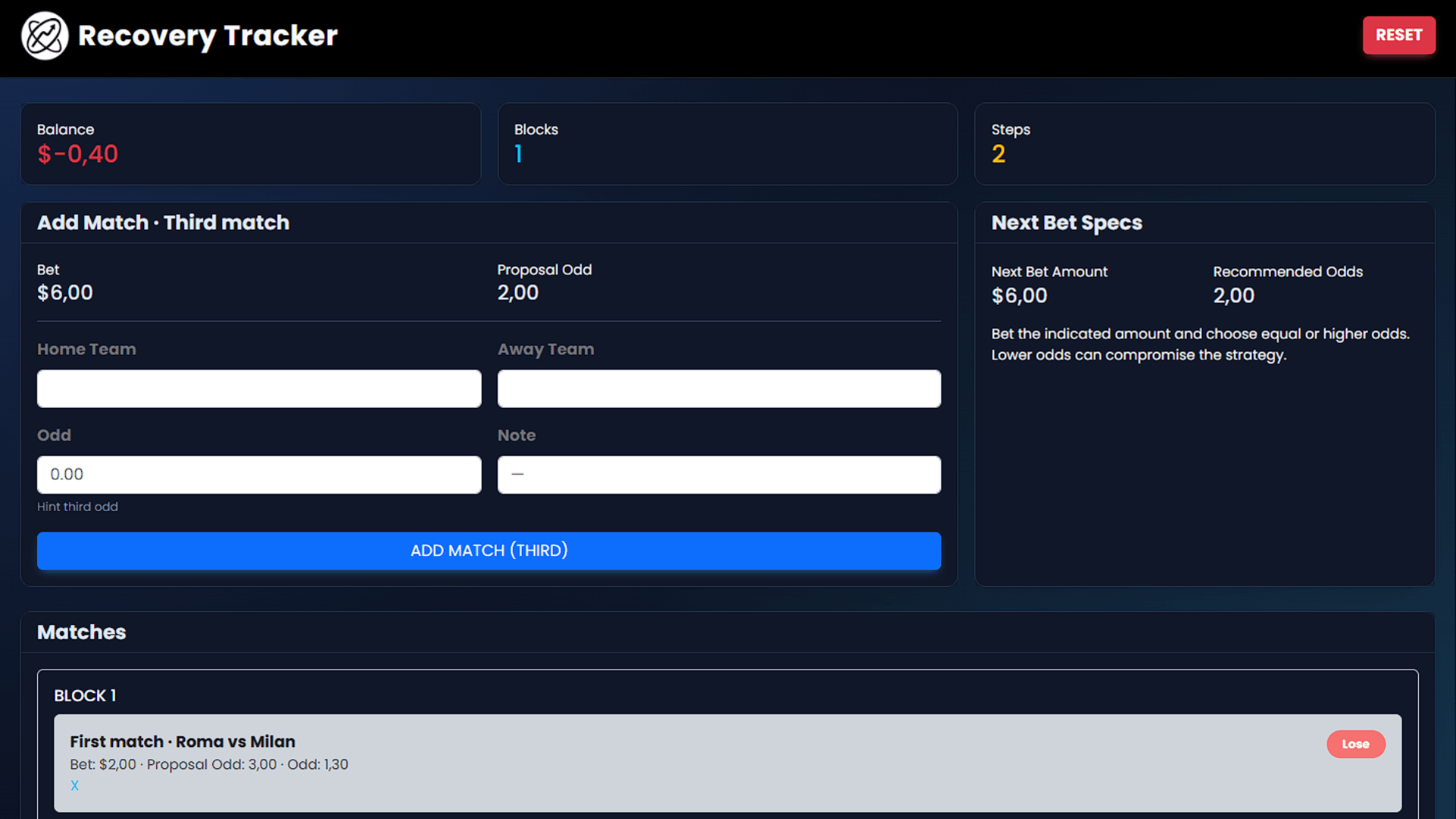1456x819 pixels.
Task: Click the blue X under Roma vs Milan
Action: coord(74,786)
